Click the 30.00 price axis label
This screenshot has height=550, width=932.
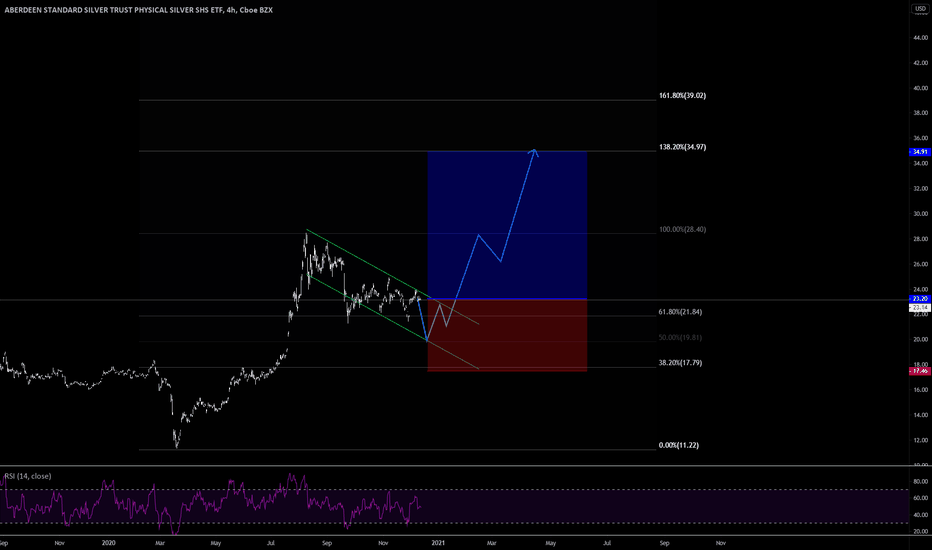[x=921, y=214]
